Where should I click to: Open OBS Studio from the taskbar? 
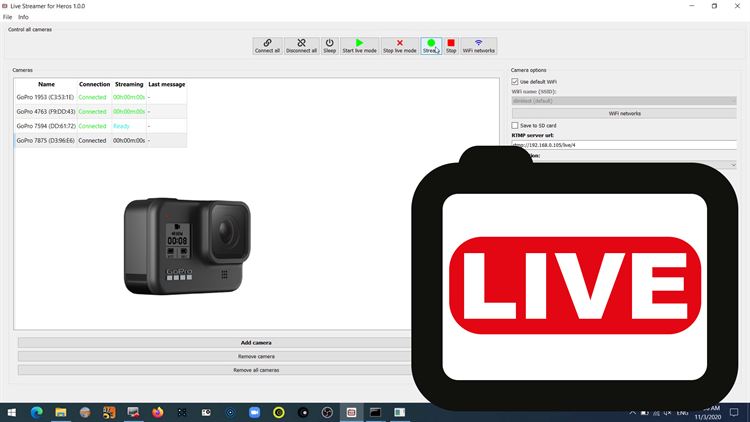point(327,412)
